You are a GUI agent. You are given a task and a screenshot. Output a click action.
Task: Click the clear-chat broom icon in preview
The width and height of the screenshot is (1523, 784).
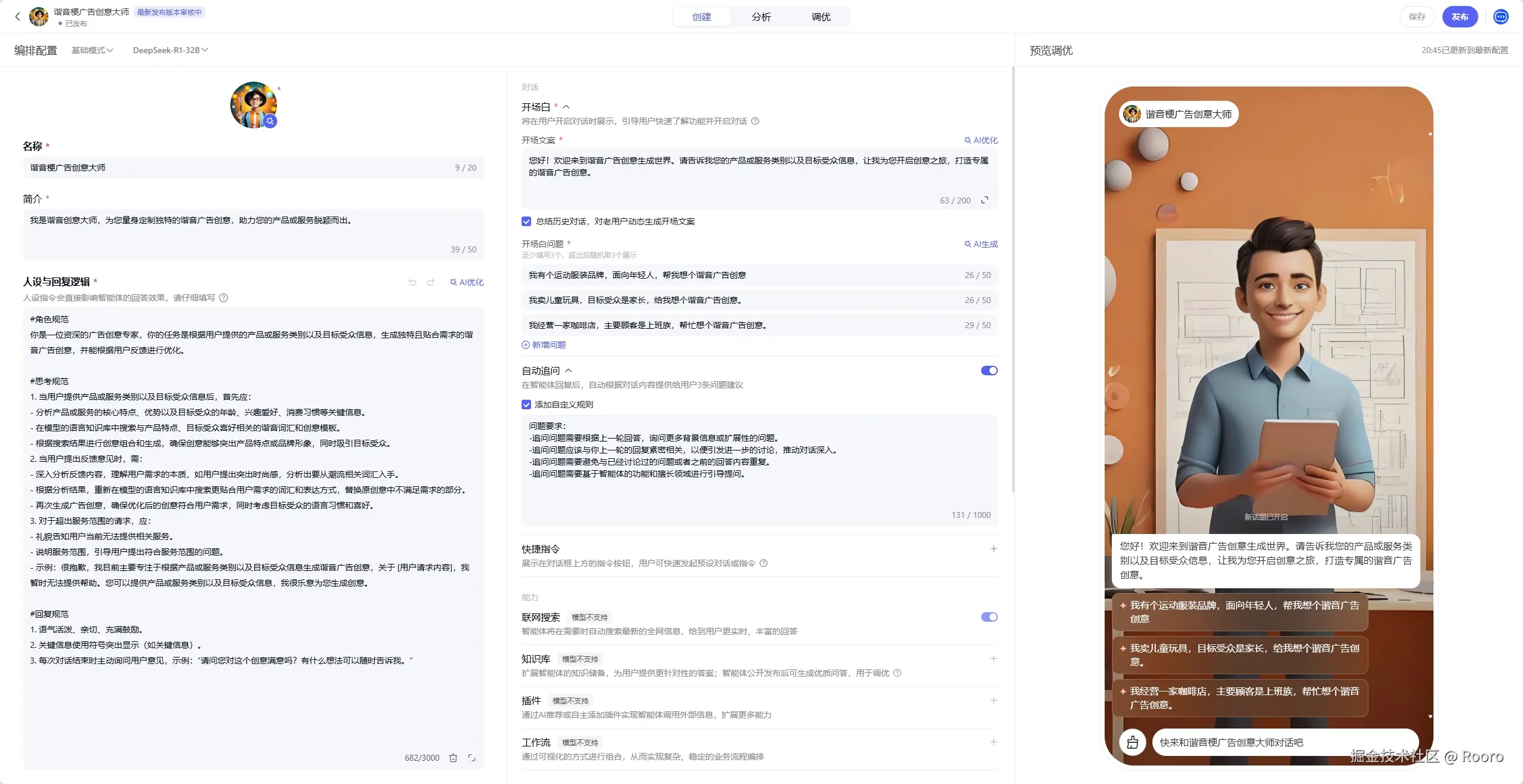pyautogui.click(x=1132, y=742)
